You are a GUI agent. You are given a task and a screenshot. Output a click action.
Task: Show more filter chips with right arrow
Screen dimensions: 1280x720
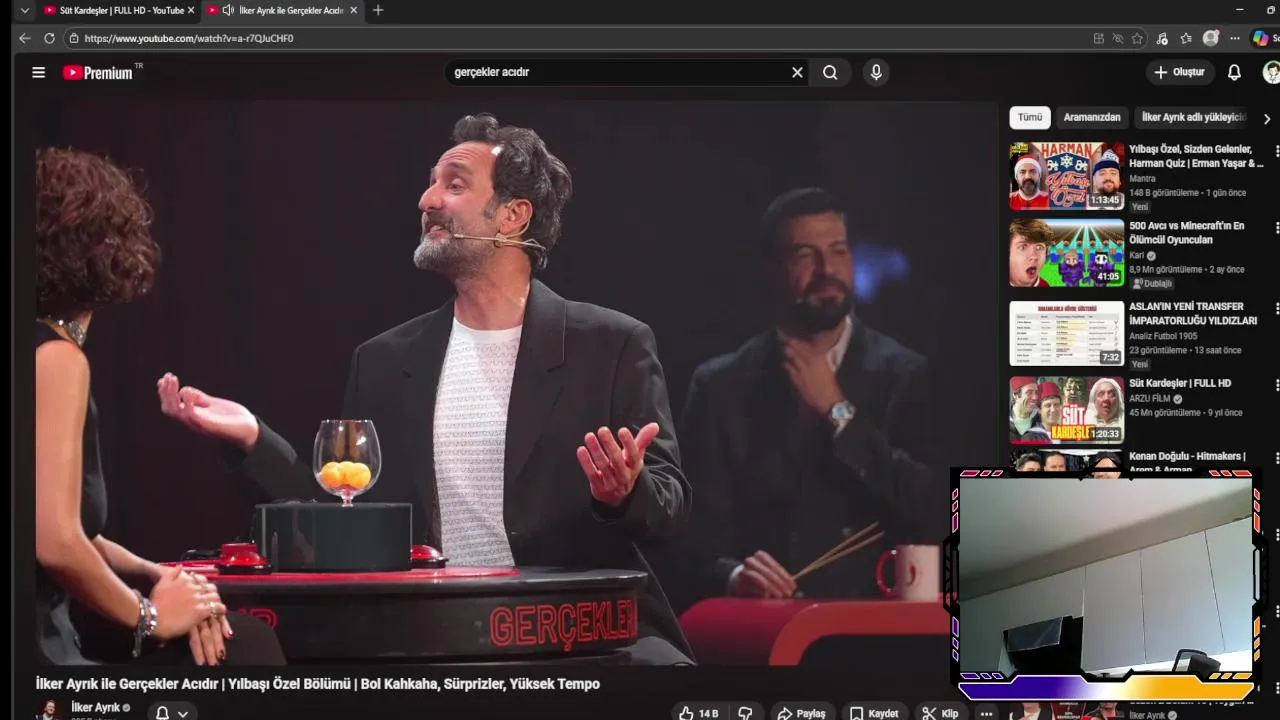pos(1267,118)
